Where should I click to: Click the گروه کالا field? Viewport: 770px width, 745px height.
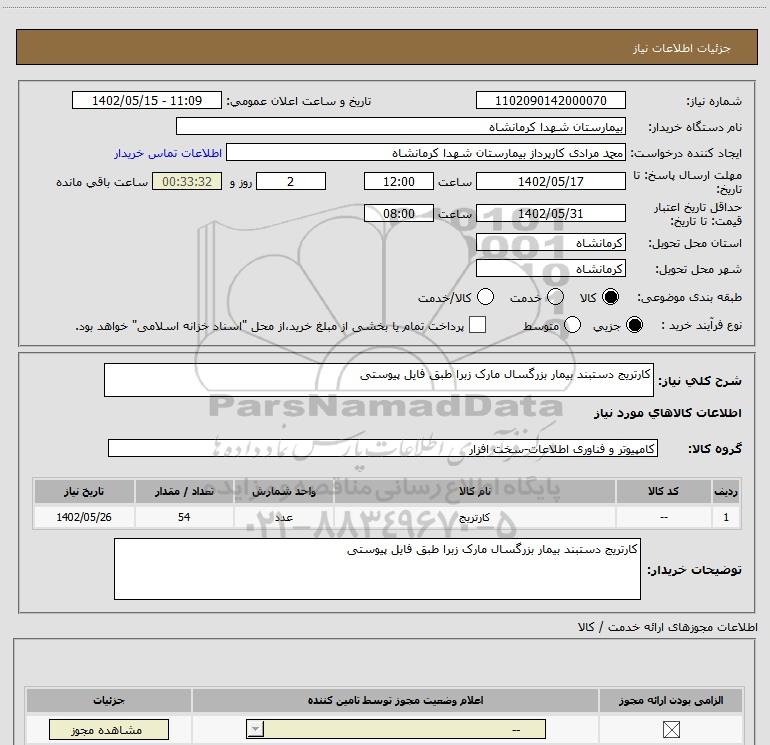(x=383, y=448)
